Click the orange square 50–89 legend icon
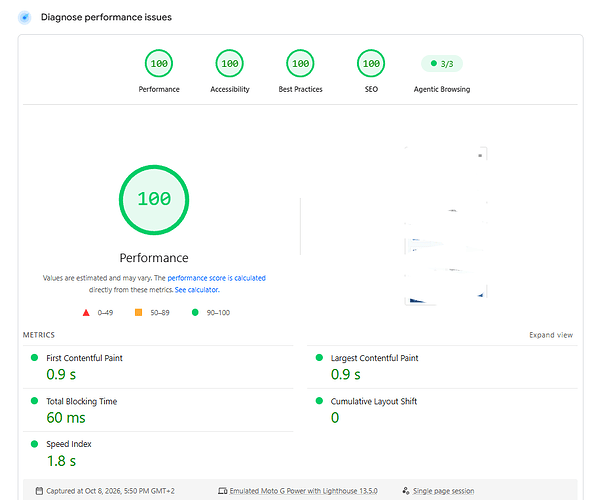611x500 pixels. pos(138,313)
